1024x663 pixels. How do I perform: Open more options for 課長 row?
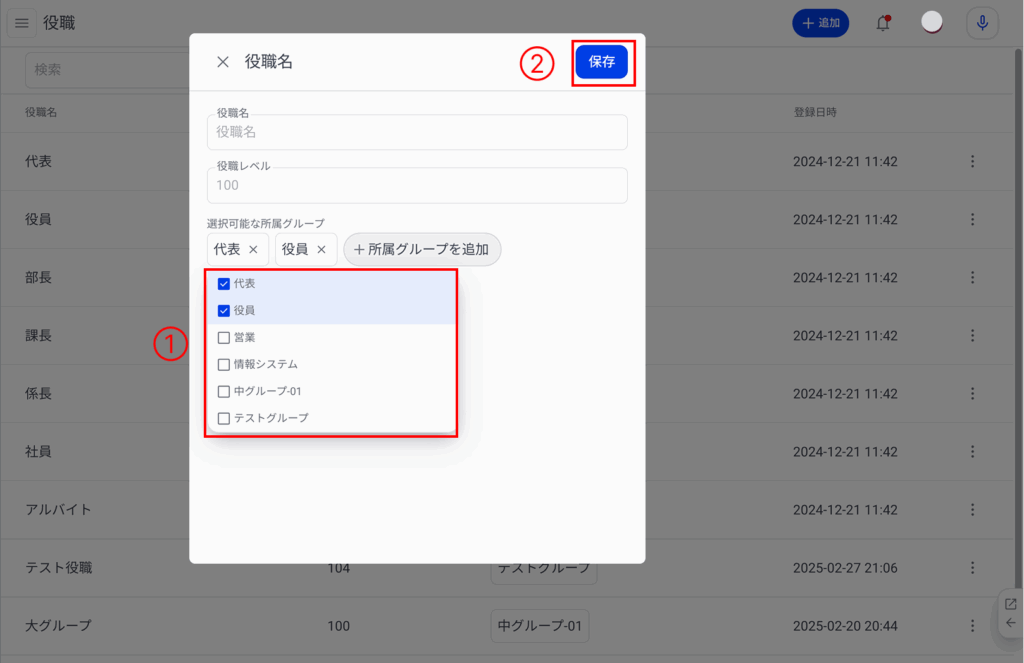[x=972, y=336]
